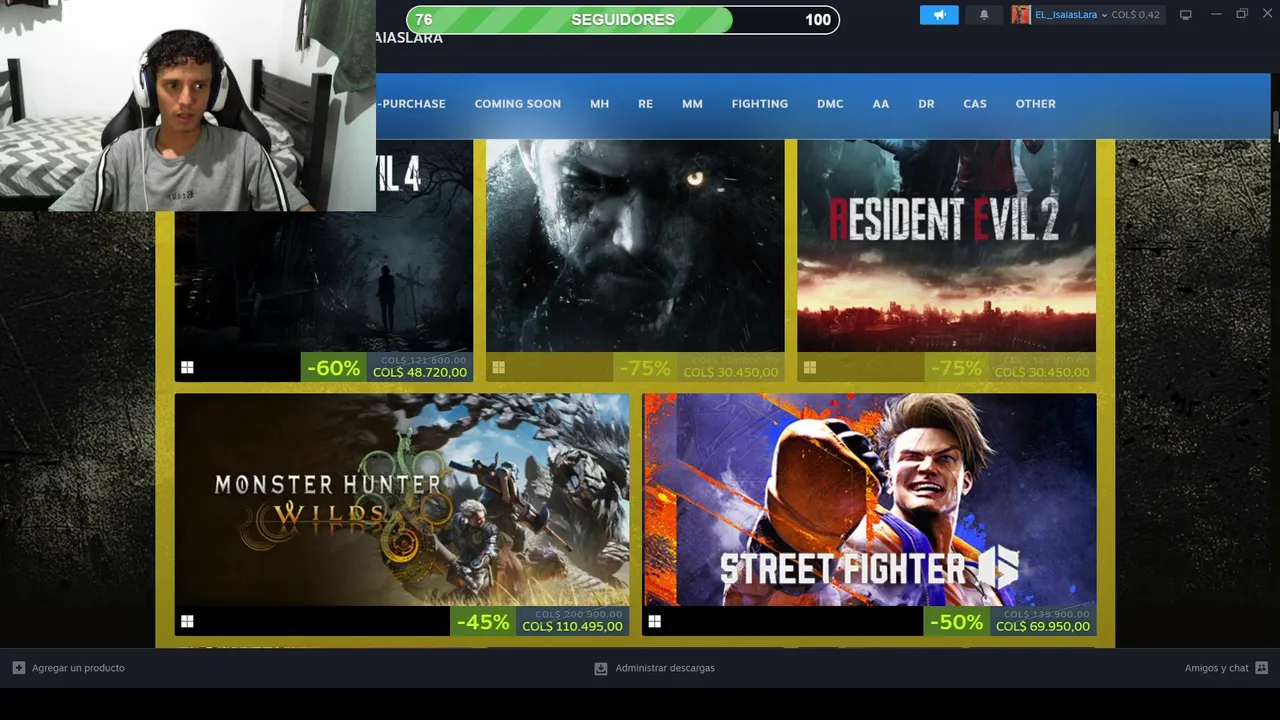The image size is (1280, 720).
Task: Open the DMC tab
Action: 830,104
